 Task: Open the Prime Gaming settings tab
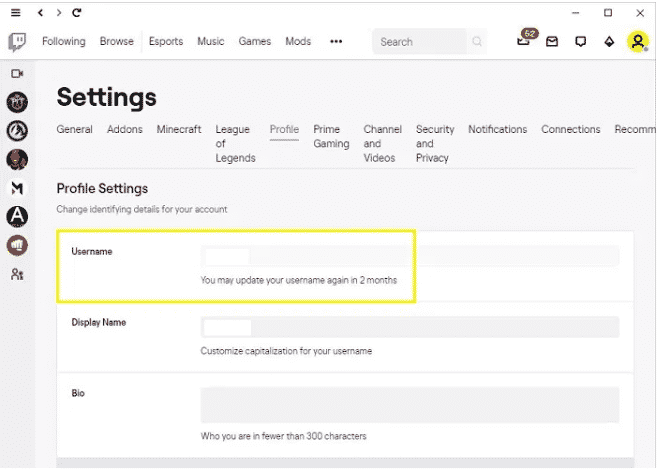pos(331,136)
